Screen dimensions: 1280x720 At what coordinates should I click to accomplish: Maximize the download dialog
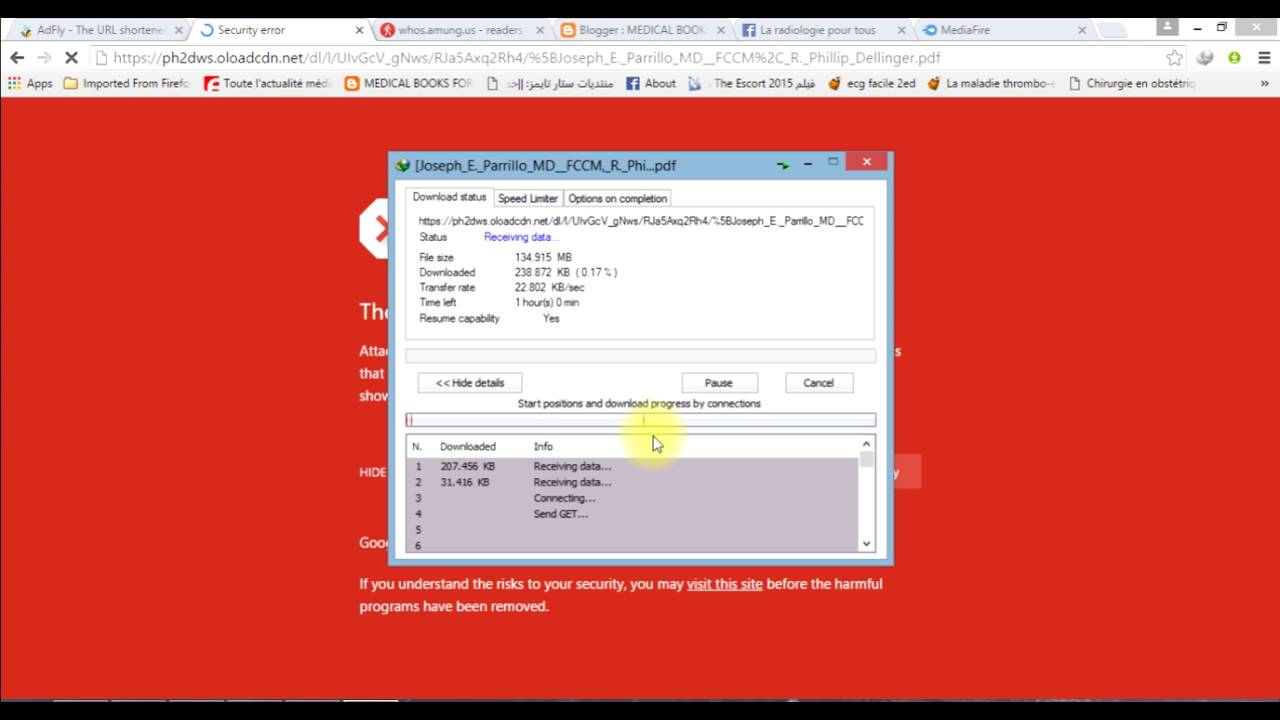(833, 162)
